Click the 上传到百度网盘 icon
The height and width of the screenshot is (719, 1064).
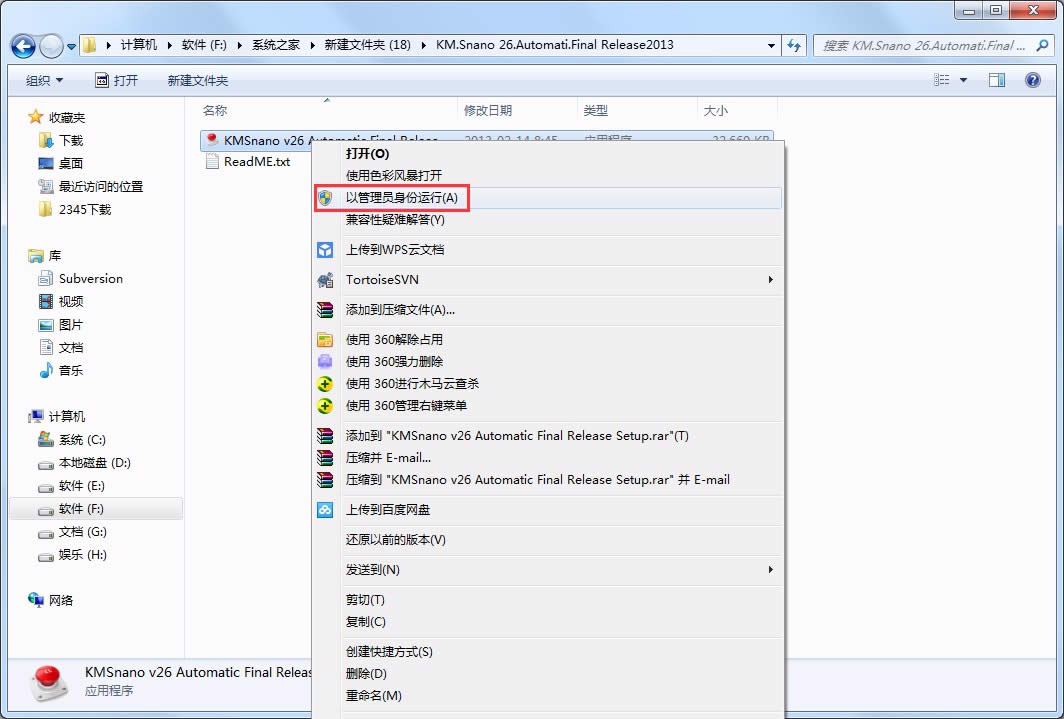[x=325, y=510]
